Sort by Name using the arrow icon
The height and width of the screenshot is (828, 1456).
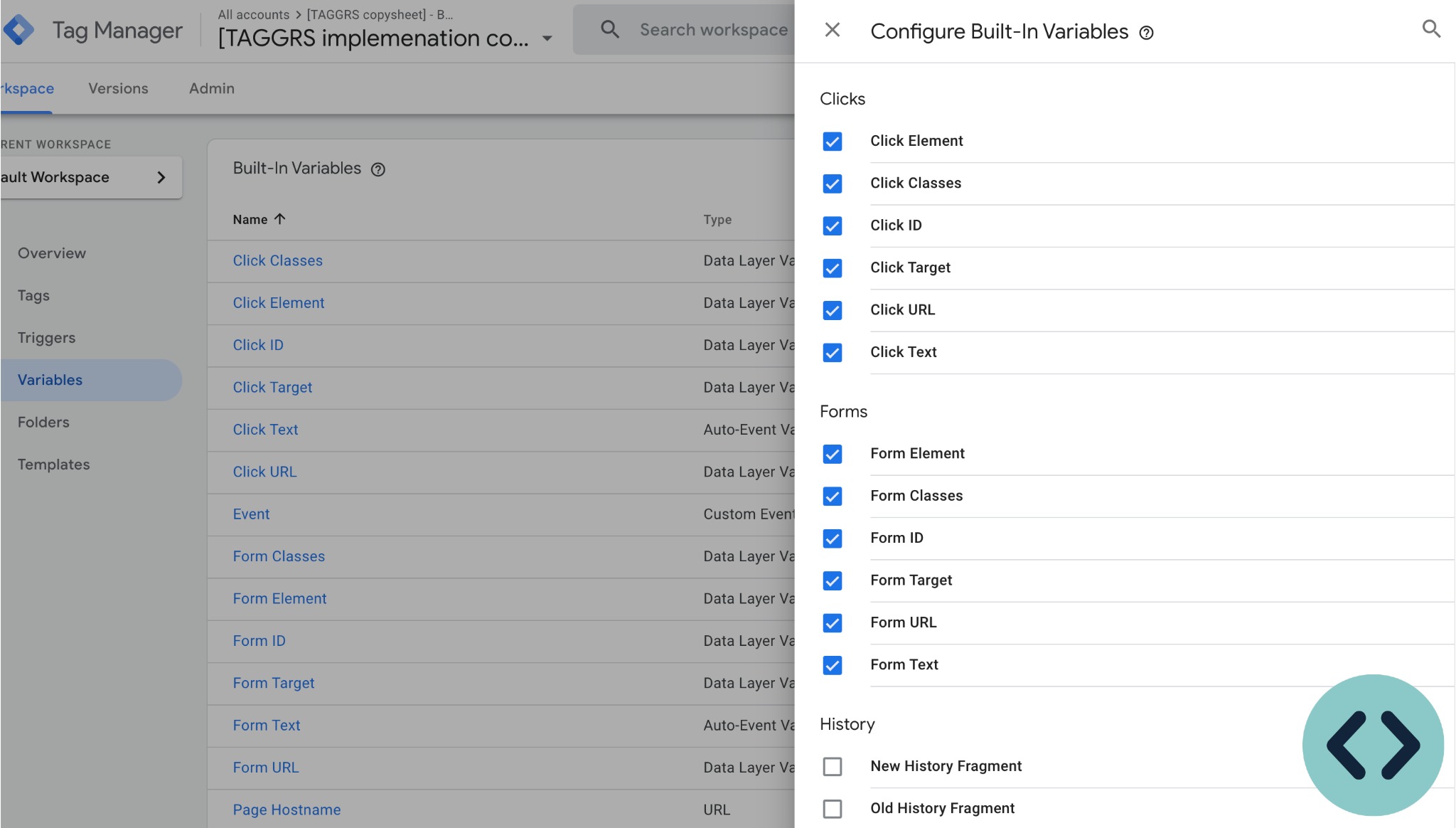(x=280, y=219)
